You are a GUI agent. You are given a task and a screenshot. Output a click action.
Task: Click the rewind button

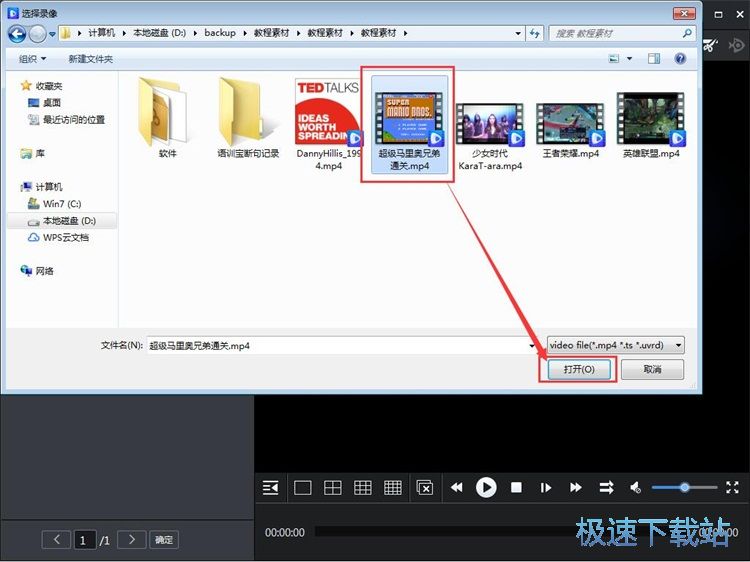point(456,487)
